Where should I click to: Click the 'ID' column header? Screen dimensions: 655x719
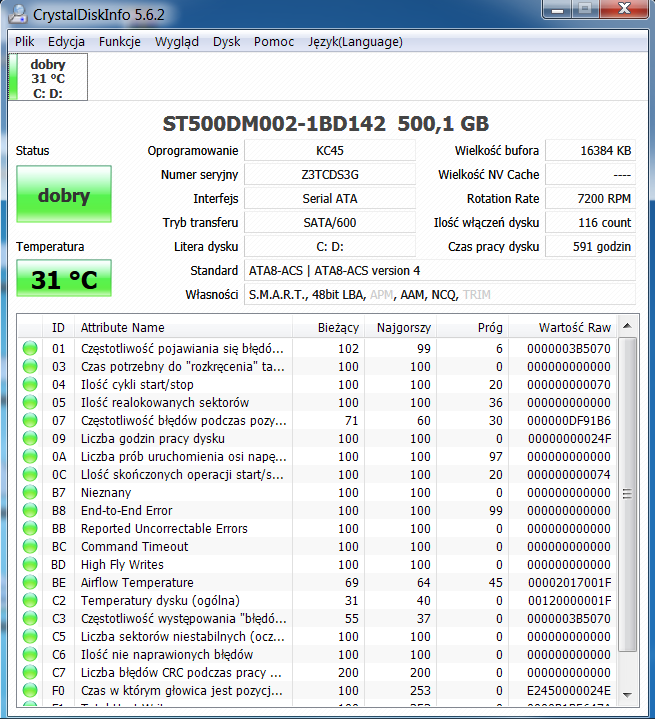point(58,327)
